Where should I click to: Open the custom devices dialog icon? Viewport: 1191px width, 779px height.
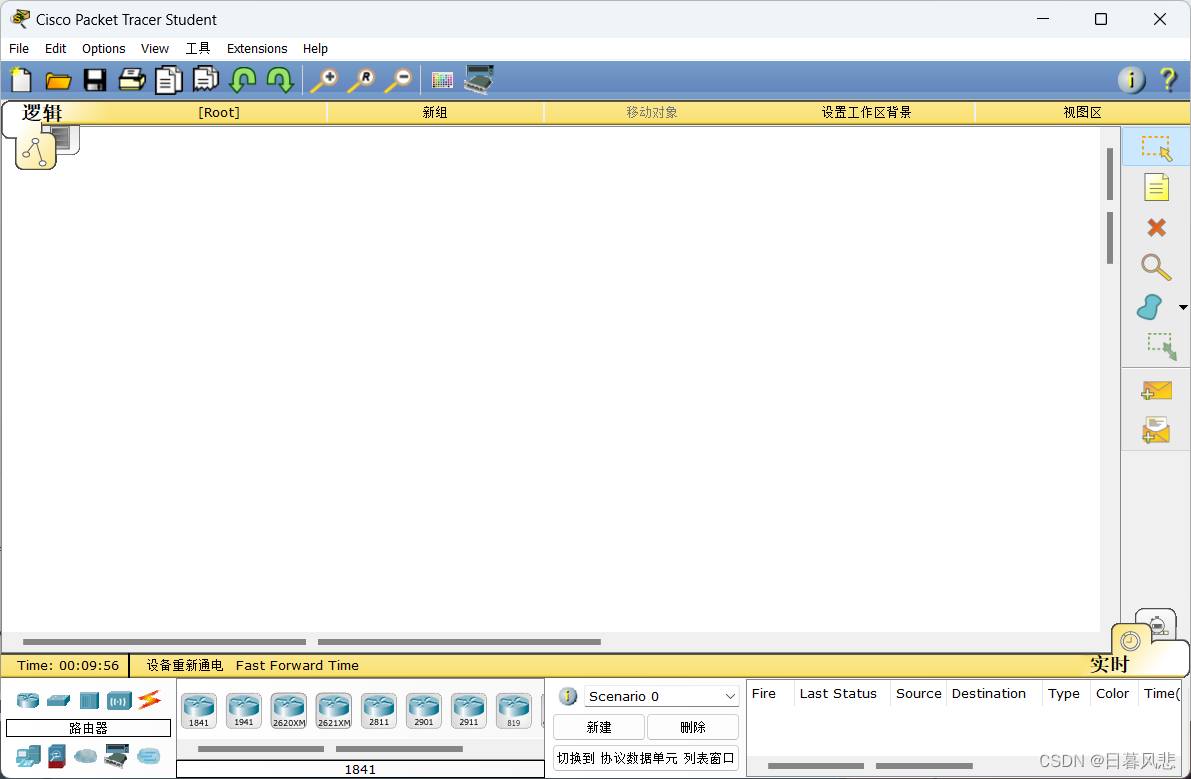(x=479, y=79)
